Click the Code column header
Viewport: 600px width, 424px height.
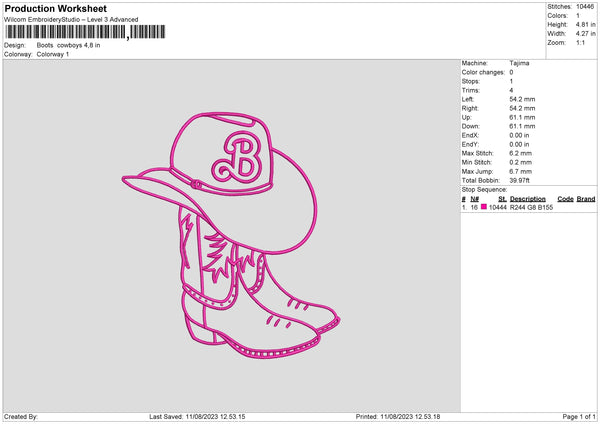565,199
